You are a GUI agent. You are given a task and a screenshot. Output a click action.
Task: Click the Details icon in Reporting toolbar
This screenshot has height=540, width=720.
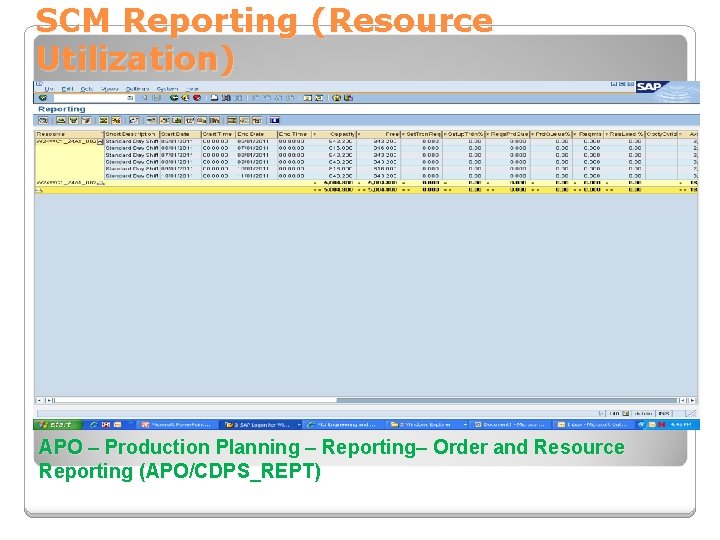(43, 120)
